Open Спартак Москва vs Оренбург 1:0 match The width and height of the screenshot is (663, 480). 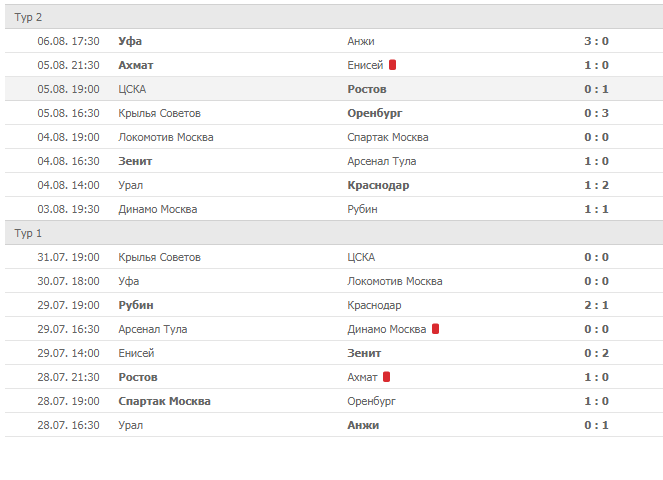tap(596, 401)
